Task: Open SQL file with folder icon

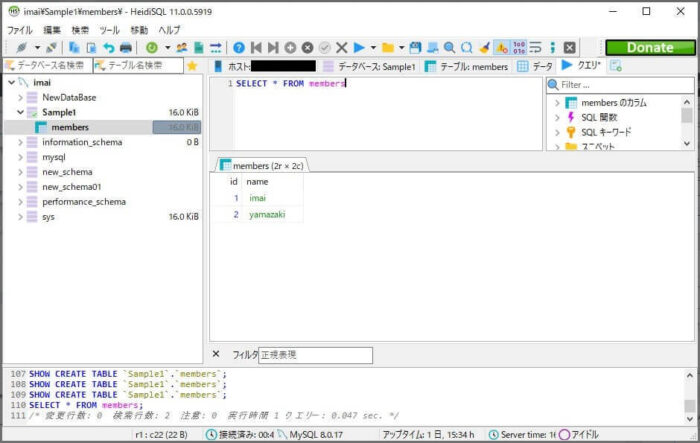Action: click(x=388, y=48)
